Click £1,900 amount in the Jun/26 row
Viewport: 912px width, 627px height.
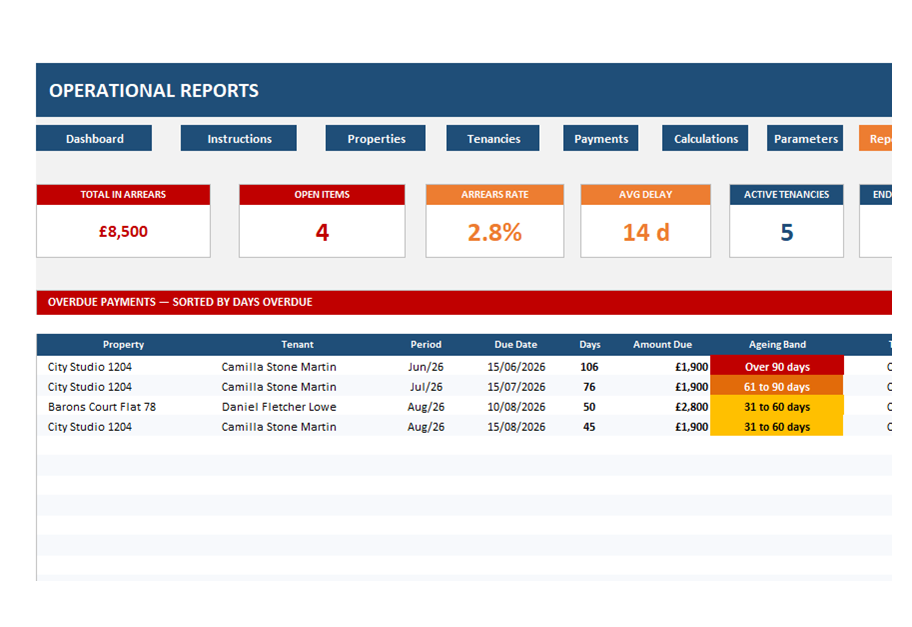692,367
